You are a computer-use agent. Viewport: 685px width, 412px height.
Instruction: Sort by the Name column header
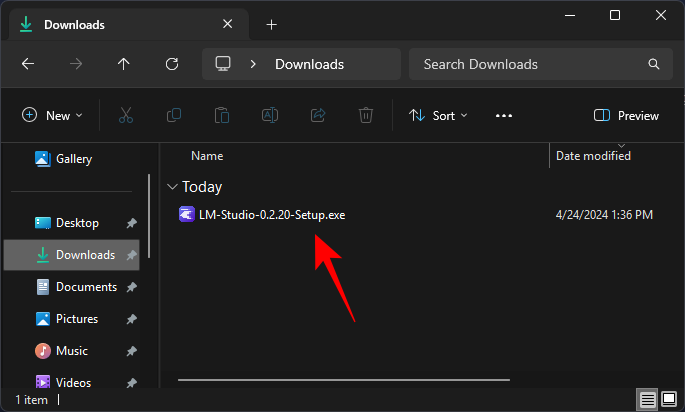[207, 156]
